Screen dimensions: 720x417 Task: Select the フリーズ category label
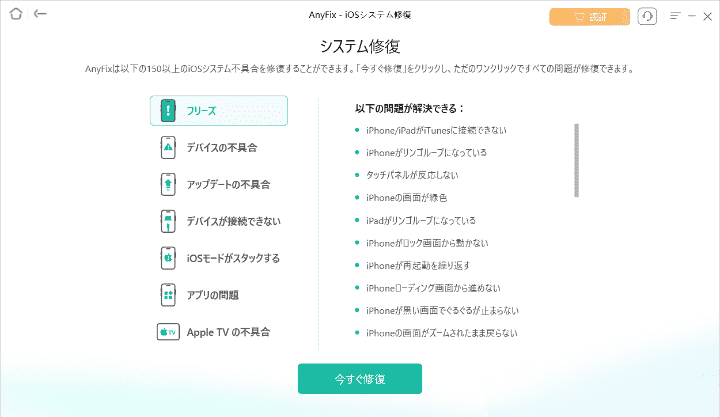click(201, 111)
